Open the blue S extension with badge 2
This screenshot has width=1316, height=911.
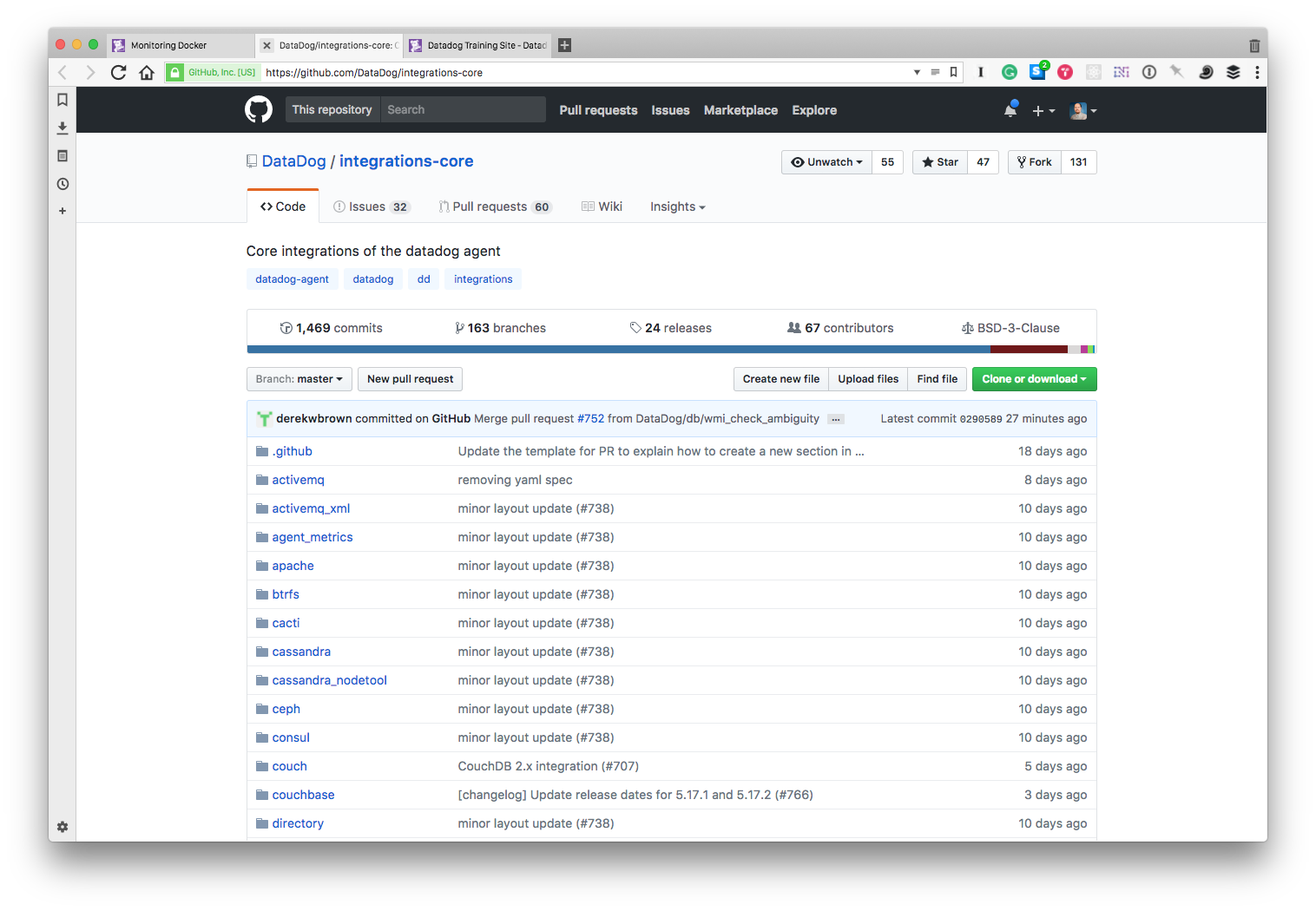click(x=1037, y=71)
